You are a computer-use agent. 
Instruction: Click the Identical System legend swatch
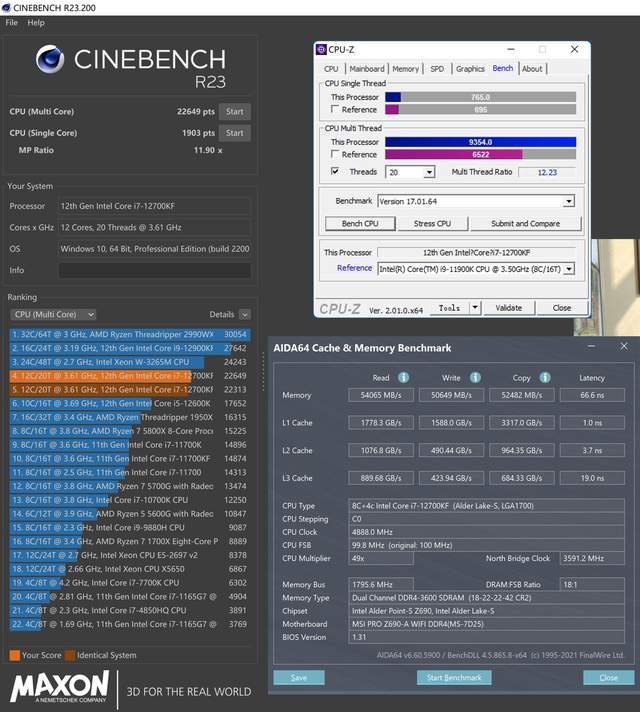(x=70, y=655)
